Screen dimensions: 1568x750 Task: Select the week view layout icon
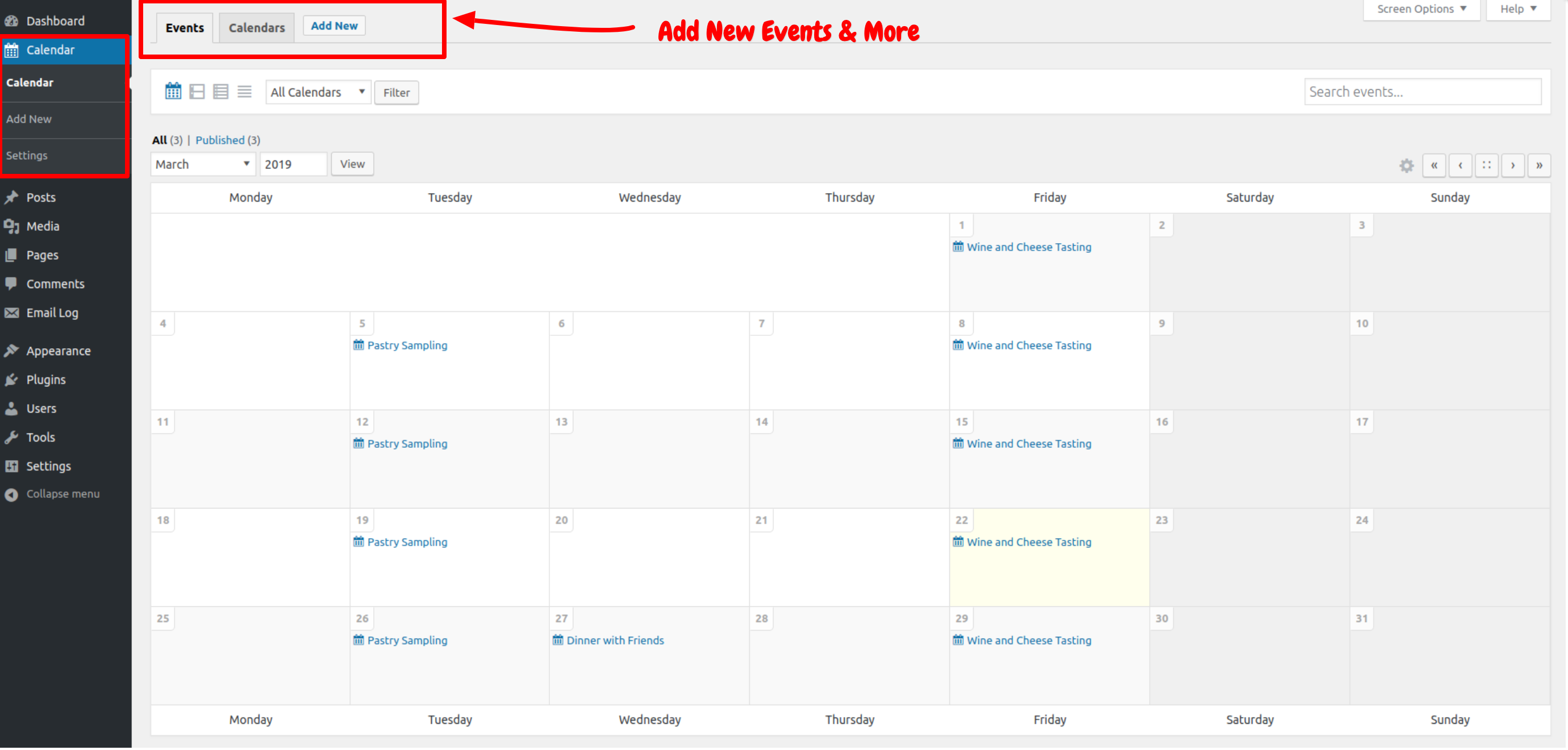197,92
